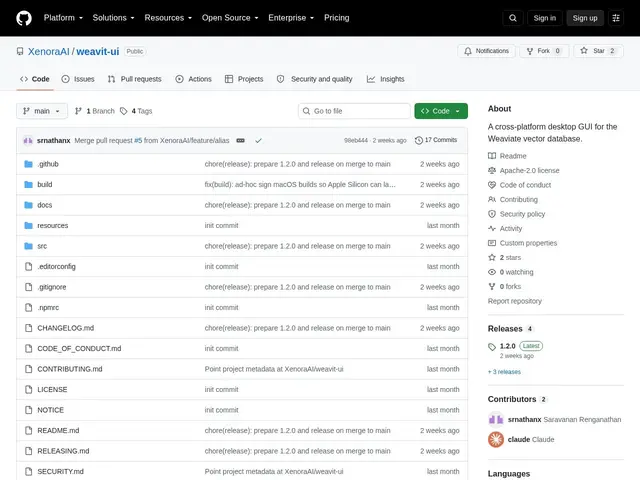Open the src folder
Screen dimensions: 640x480
(42, 246)
